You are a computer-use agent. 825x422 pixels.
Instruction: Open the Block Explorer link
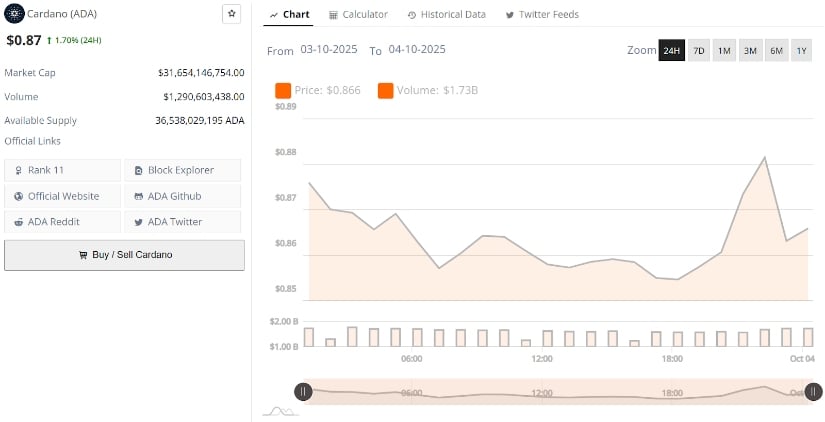click(x=182, y=170)
